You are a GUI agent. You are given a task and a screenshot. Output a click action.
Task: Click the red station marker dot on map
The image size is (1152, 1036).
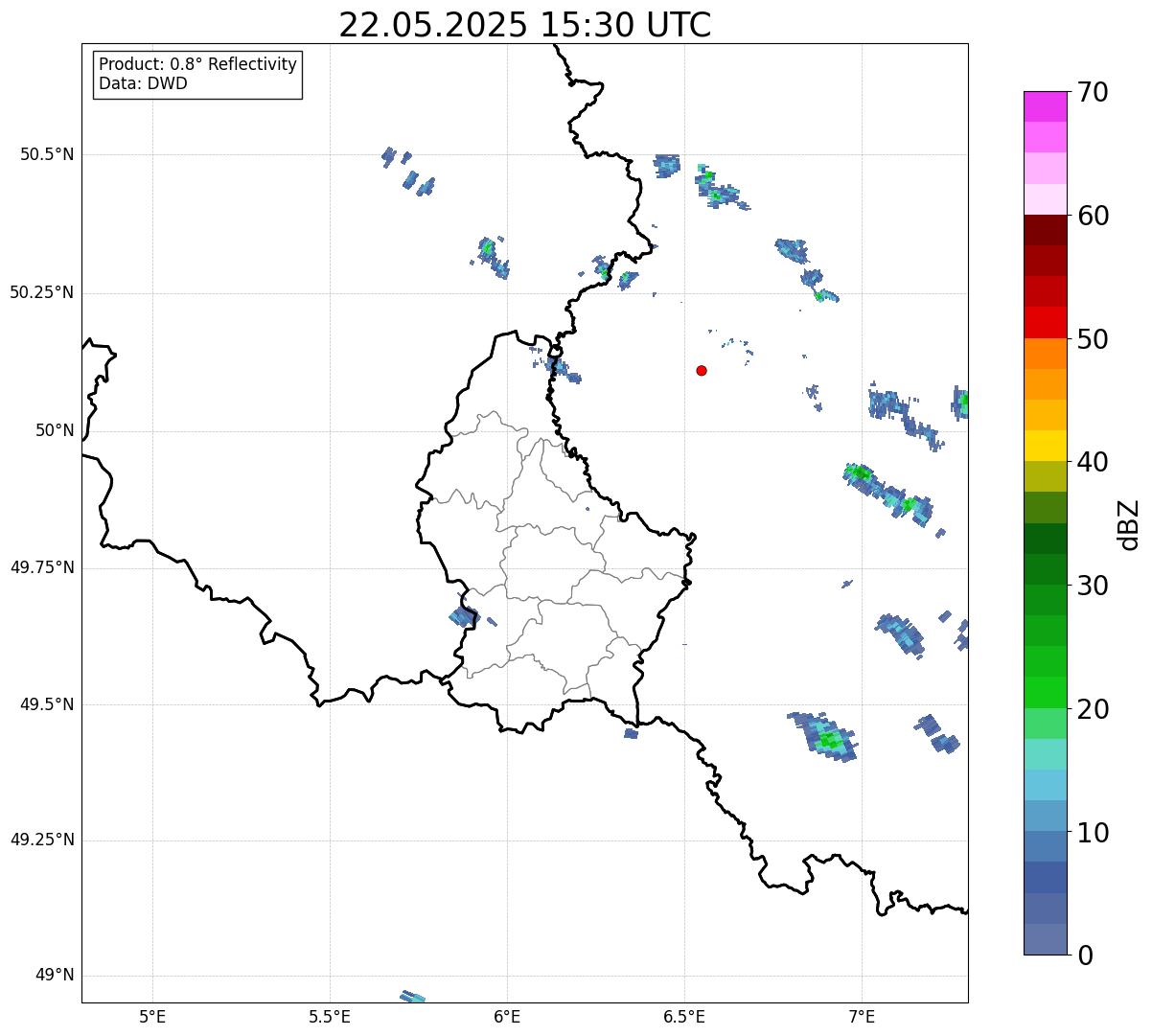702,370
